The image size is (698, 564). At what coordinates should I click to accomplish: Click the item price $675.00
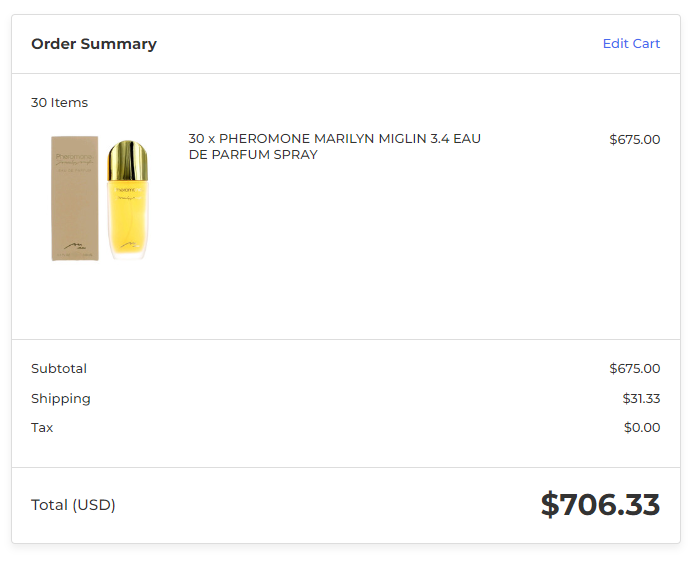point(634,139)
